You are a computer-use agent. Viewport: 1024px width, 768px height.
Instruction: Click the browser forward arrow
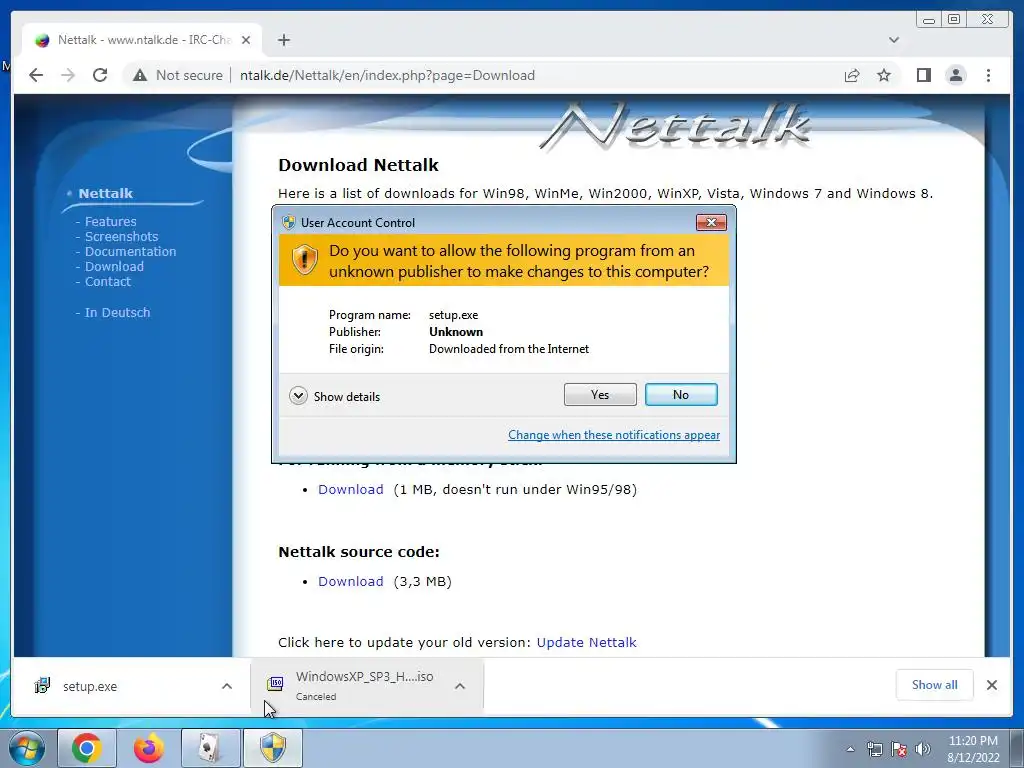click(x=68, y=75)
